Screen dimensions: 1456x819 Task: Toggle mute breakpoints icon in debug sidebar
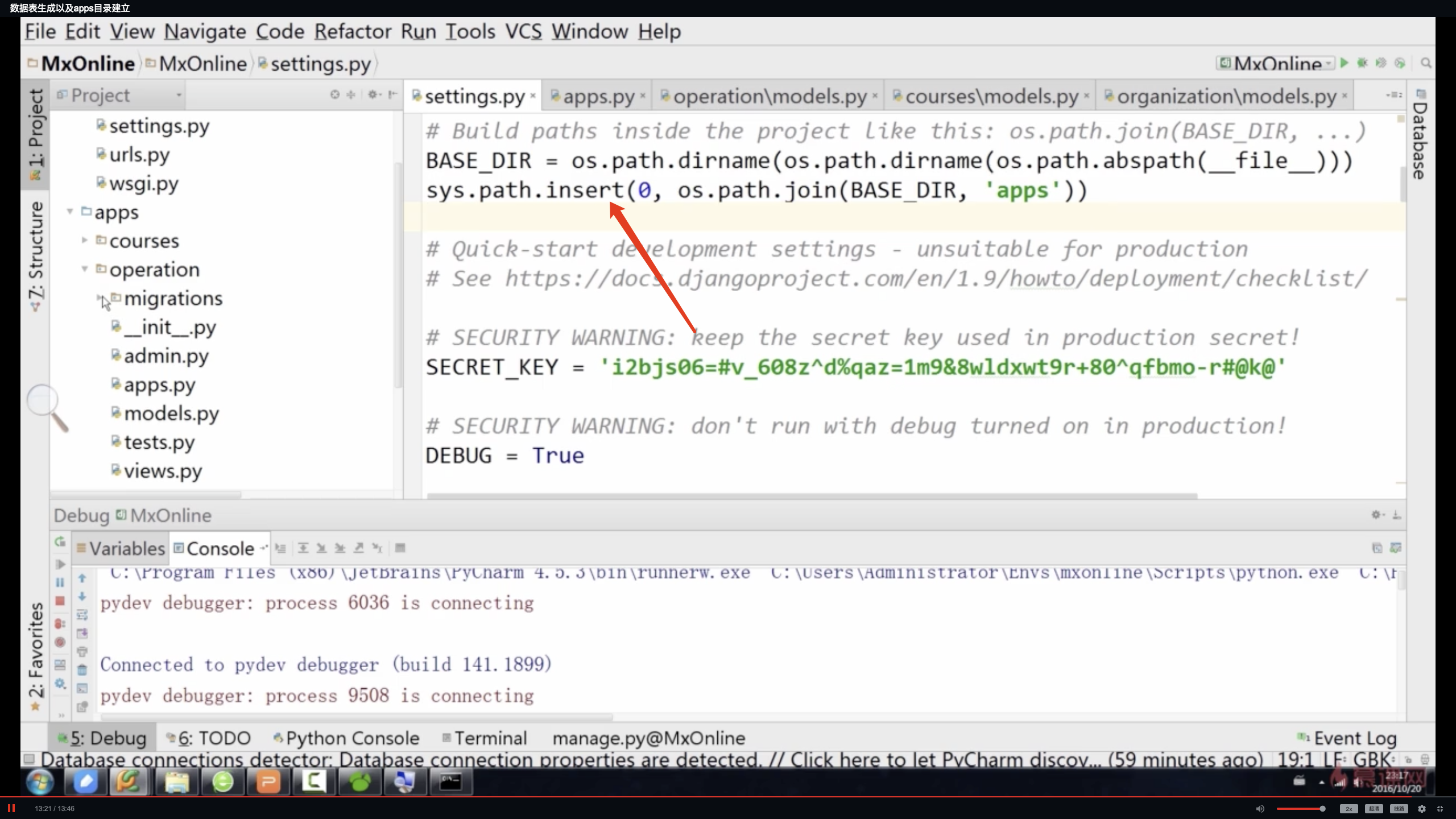tap(60, 643)
